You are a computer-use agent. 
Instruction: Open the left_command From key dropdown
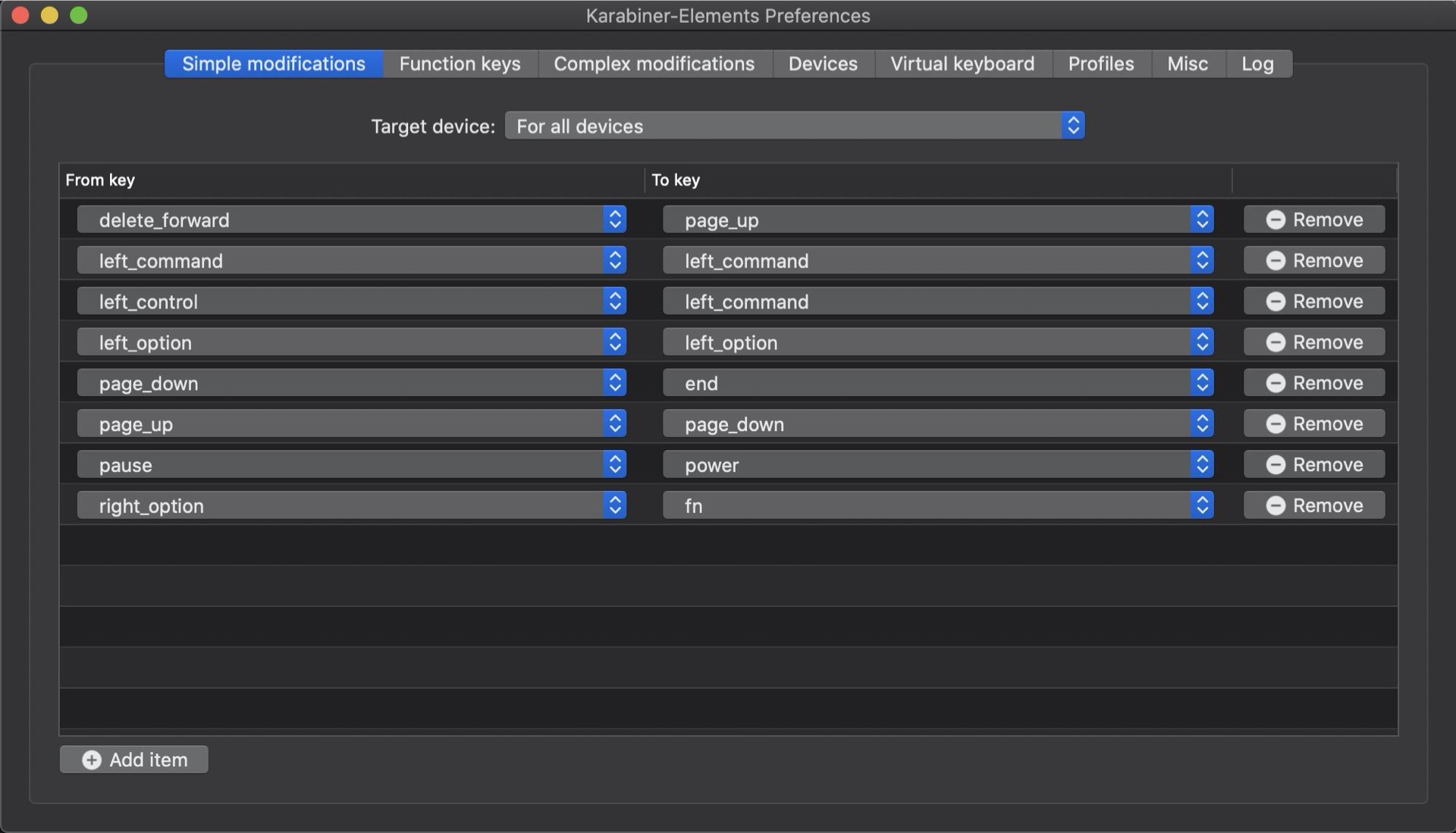point(351,260)
